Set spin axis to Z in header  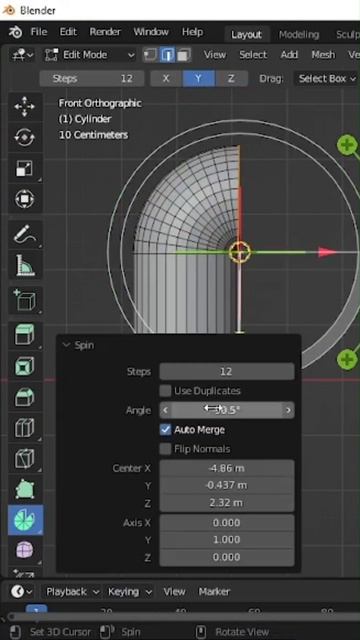pos(231,78)
